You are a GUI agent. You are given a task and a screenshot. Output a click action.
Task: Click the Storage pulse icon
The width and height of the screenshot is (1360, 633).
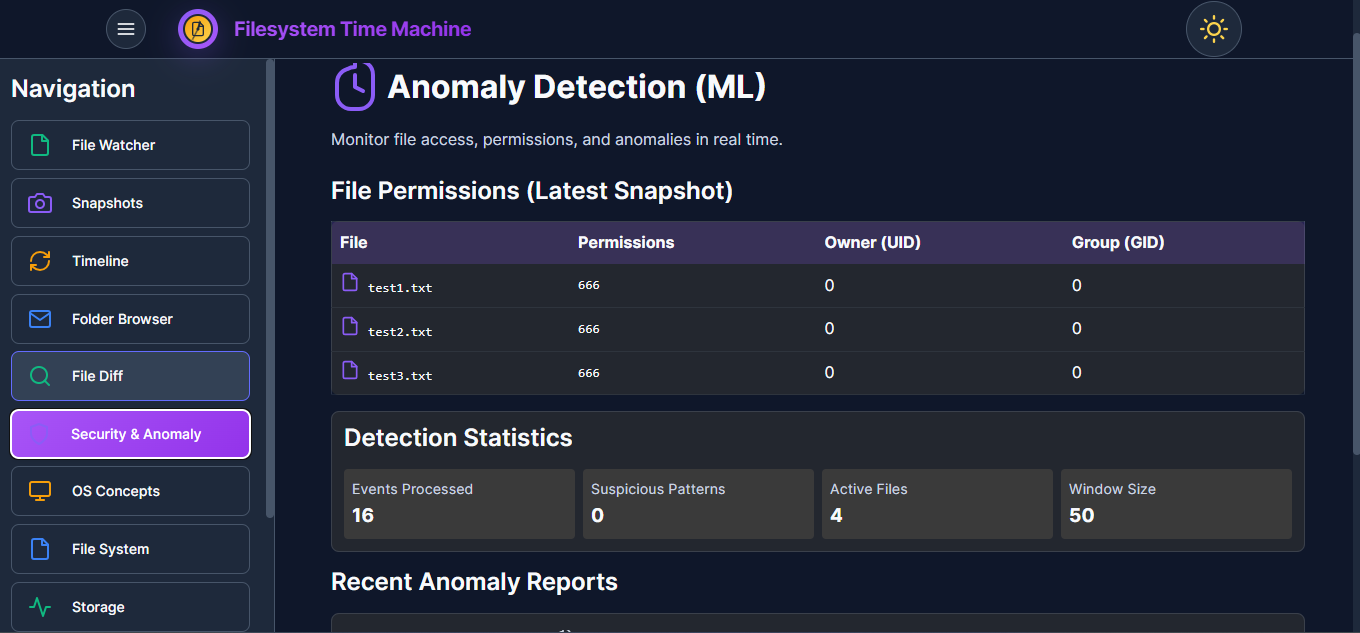[40, 607]
